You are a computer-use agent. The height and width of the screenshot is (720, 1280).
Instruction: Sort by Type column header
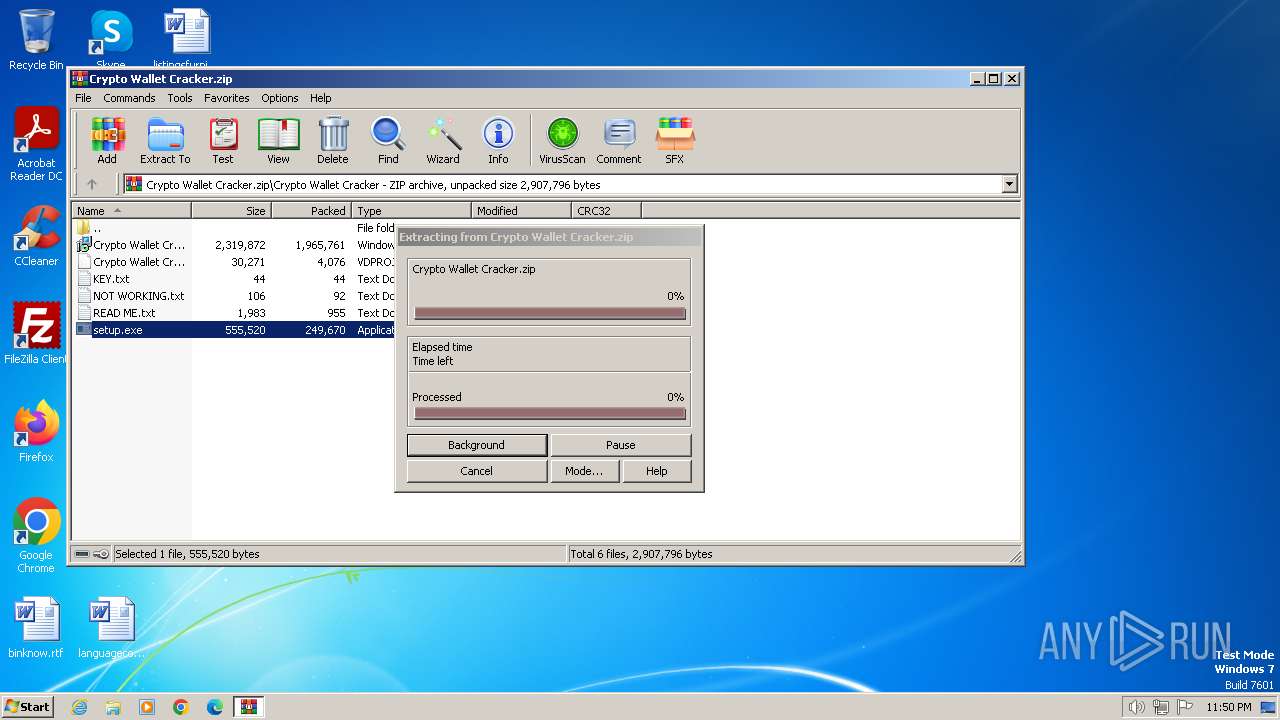411,211
